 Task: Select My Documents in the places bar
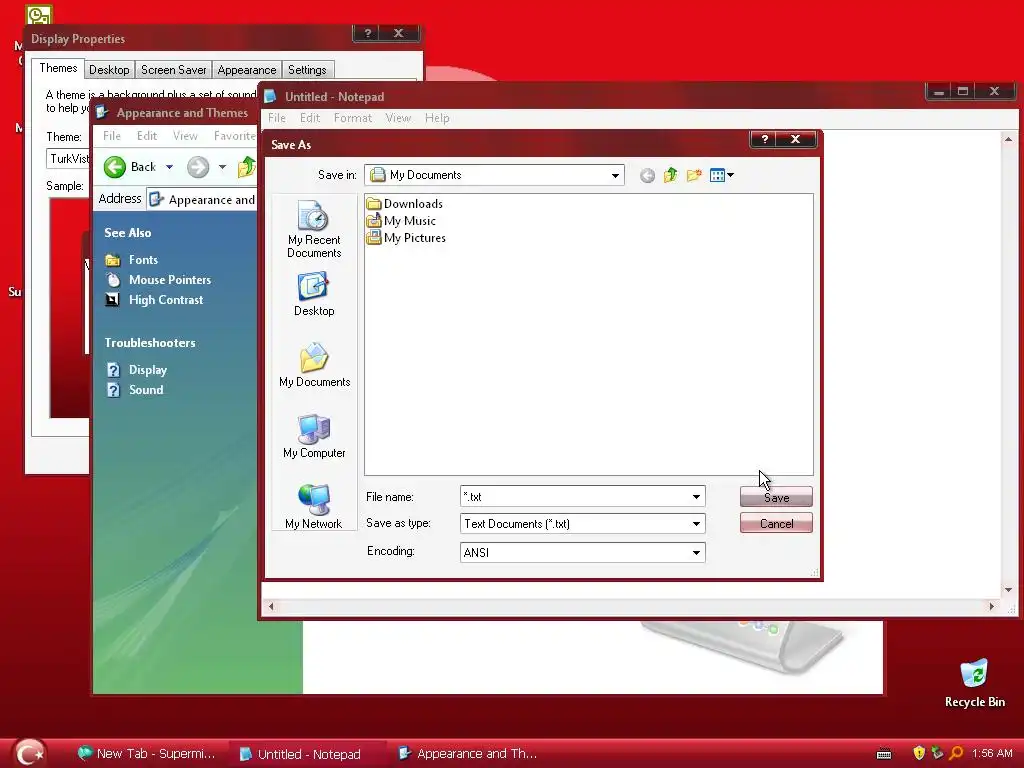tap(314, 365)
